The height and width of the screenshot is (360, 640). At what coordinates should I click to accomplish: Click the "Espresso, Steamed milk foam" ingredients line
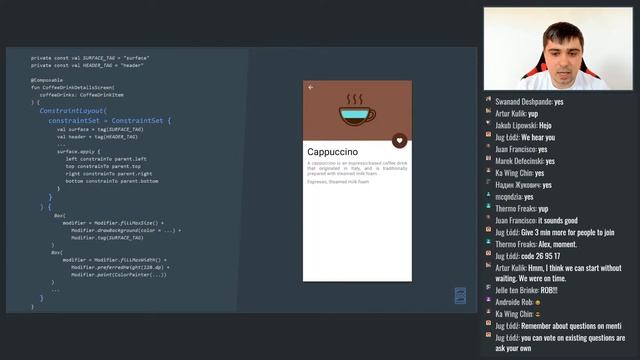pyautogui.click(x=338, y=182)
